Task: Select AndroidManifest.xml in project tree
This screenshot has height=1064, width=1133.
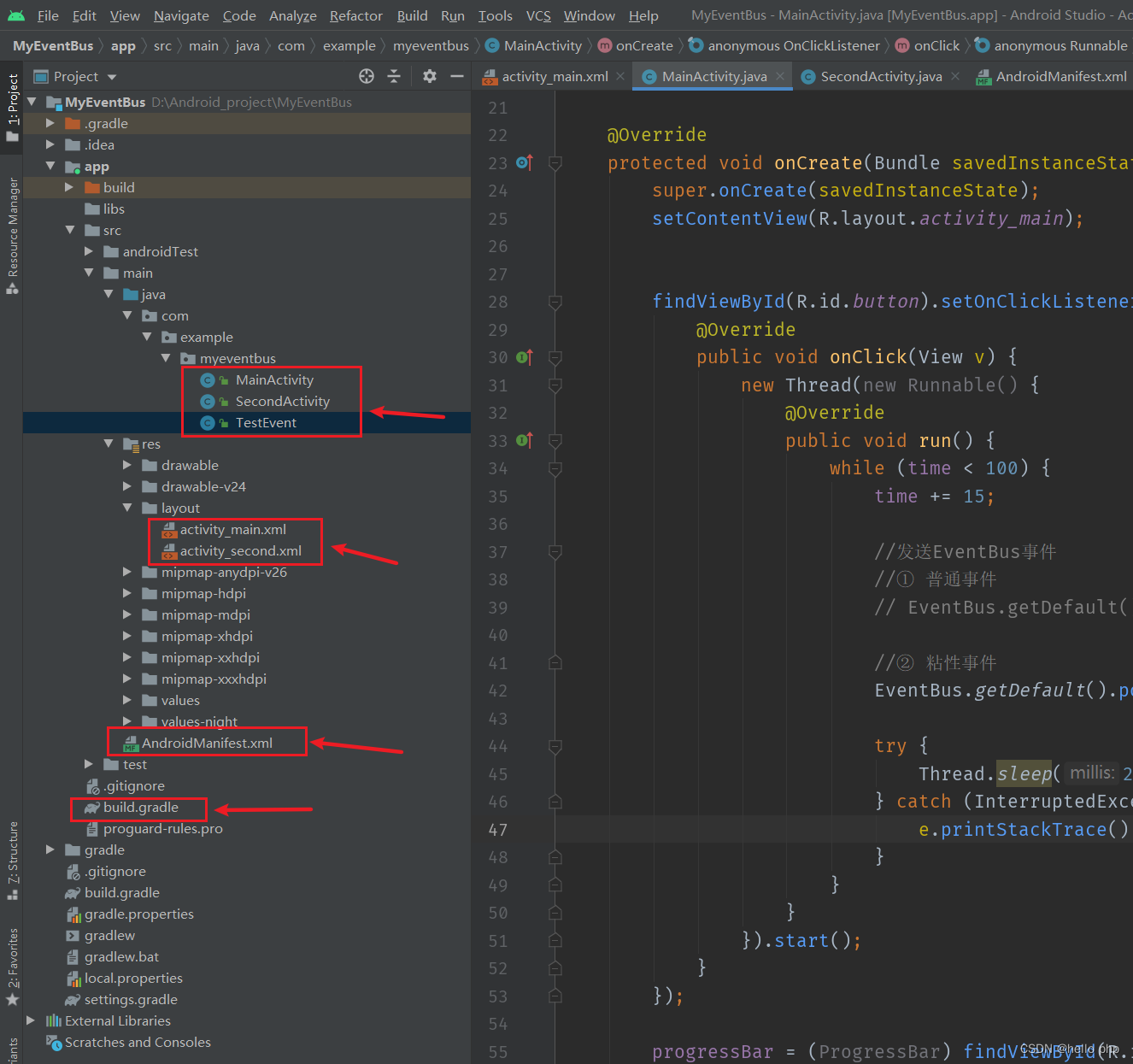Action: click(207, 743)
